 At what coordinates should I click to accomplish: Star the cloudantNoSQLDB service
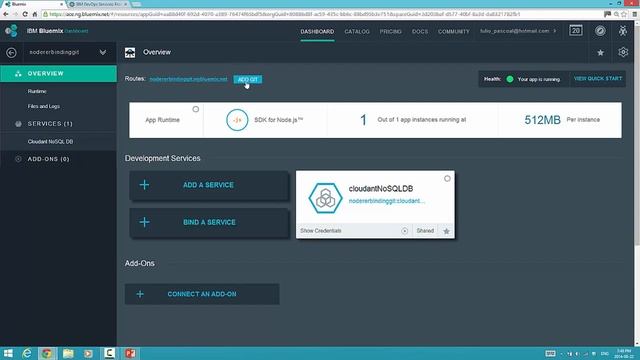click(446, 231)
